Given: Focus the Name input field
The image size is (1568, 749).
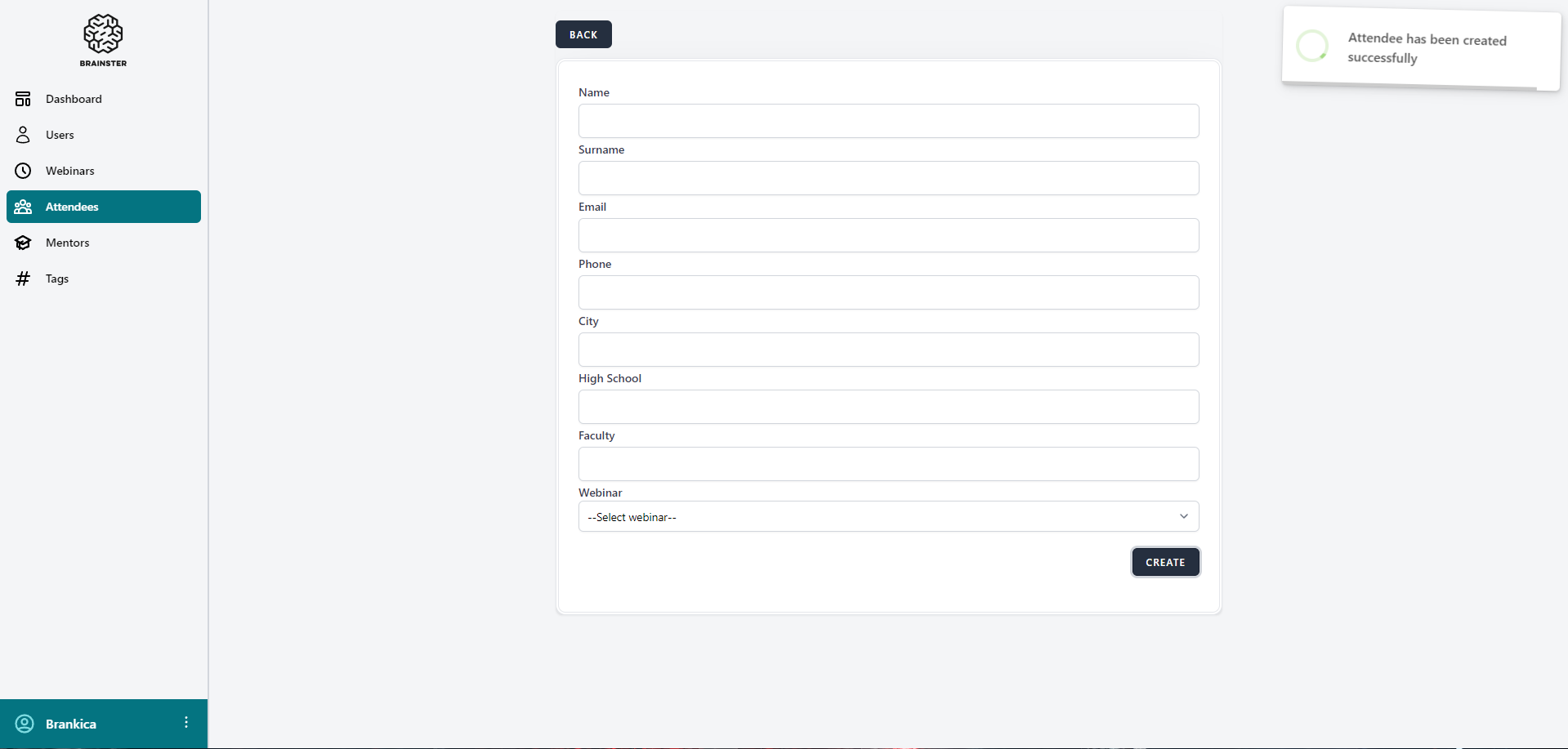Looking at the screenshot, I should point(888,121).
